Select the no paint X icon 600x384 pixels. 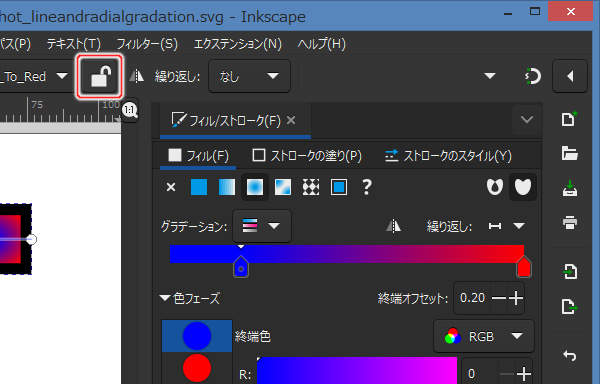tap(171, 187)
